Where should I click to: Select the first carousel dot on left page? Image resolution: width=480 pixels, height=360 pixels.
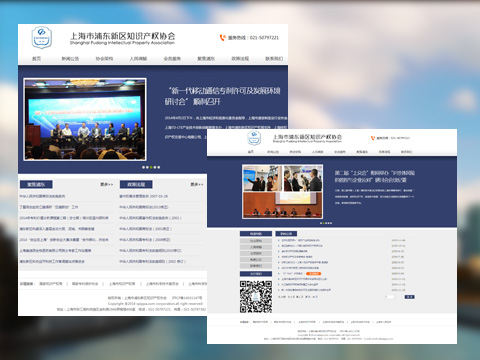coord(143,167)
